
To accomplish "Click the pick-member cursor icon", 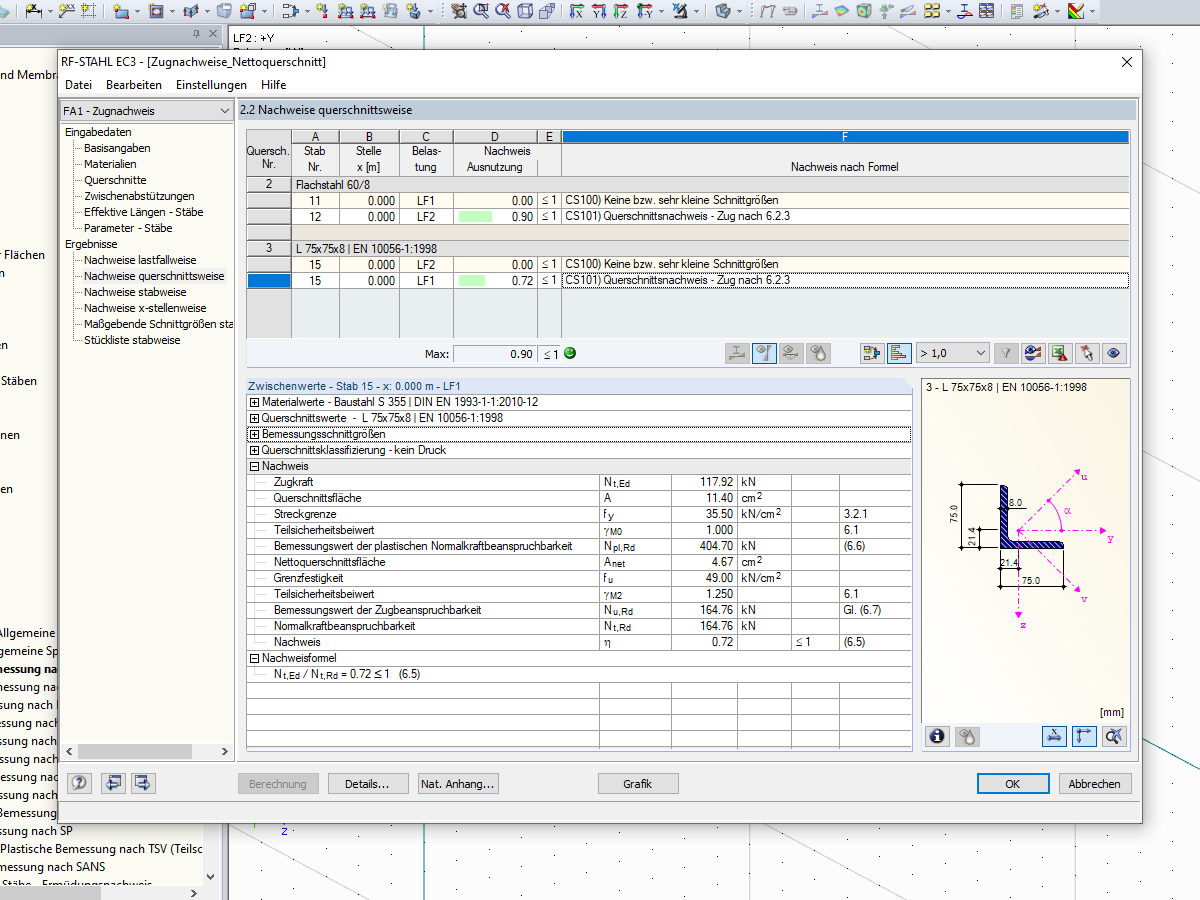I will [1087, 353].
